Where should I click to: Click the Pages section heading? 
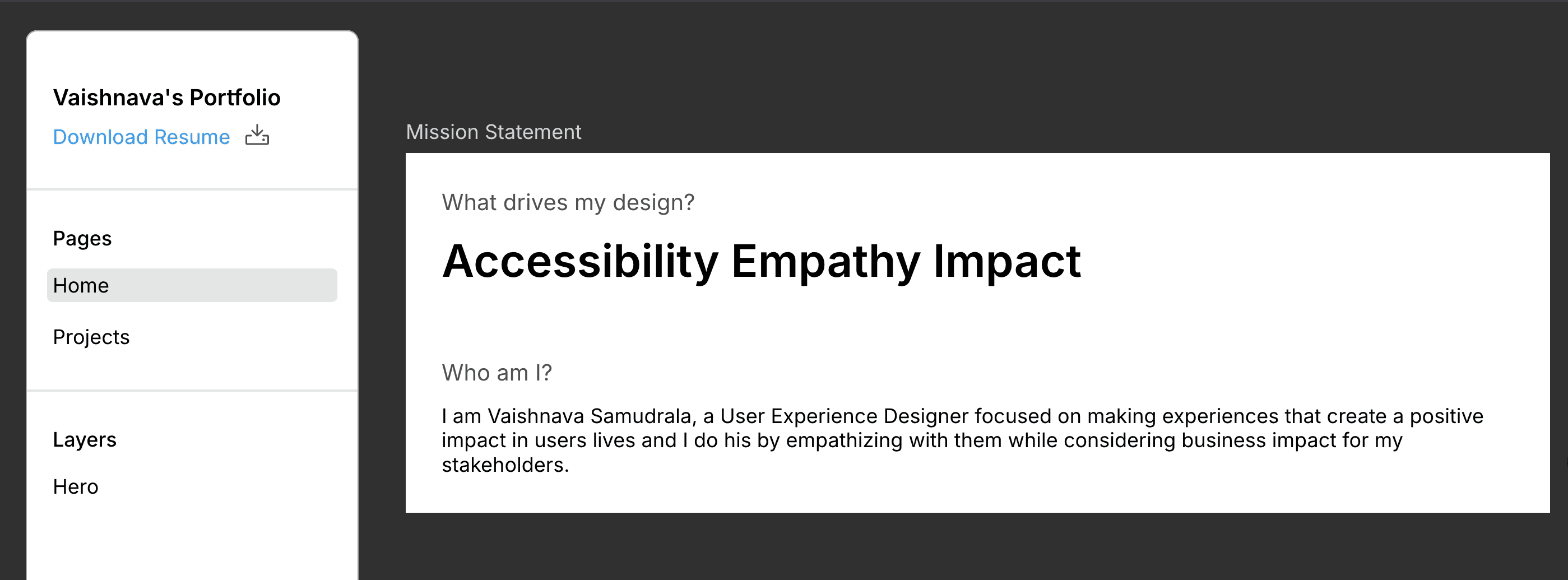pyautogui.click(x=82, y=239)
